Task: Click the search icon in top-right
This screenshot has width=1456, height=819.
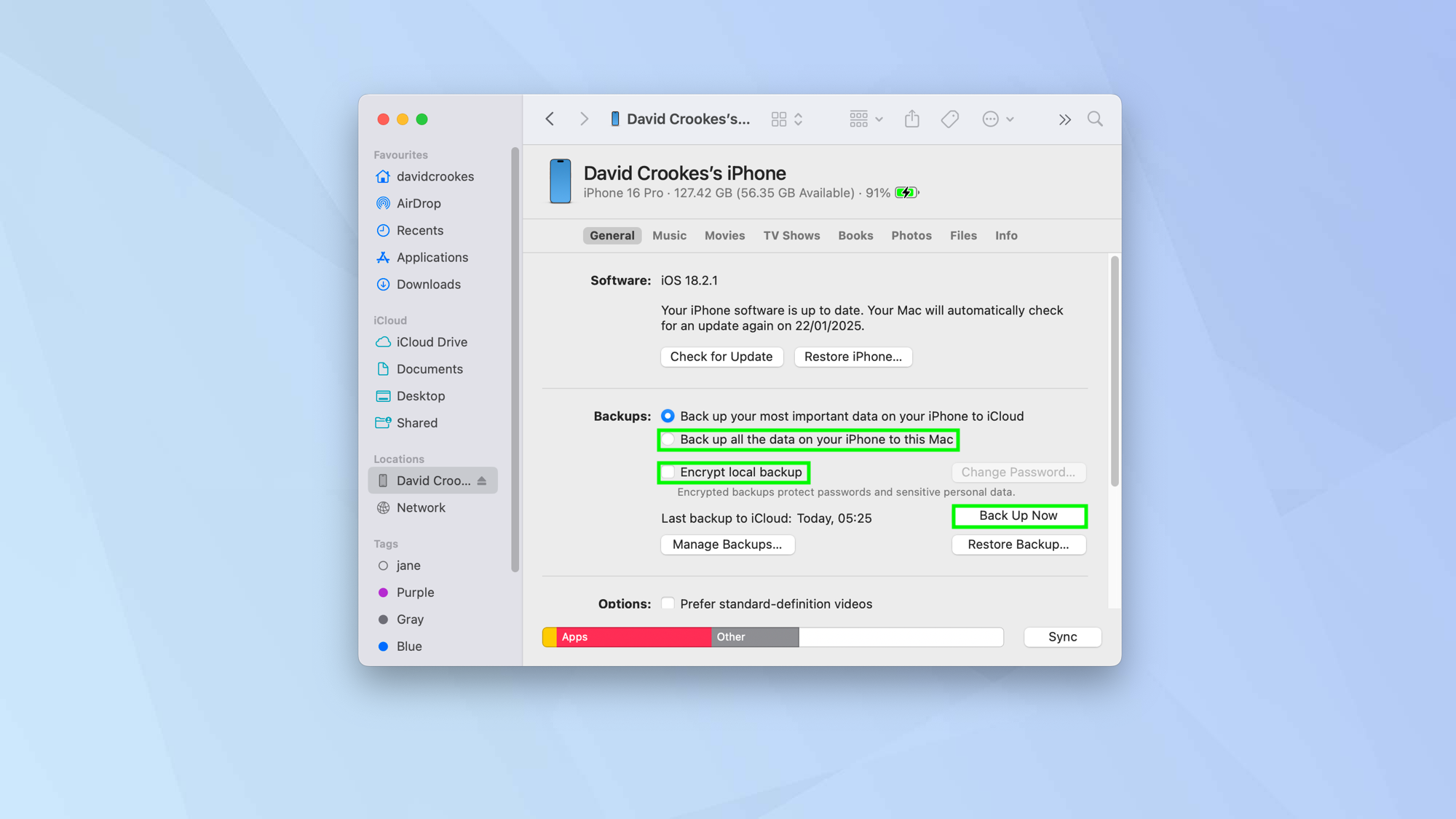Action: click(x=1096, y=119)
